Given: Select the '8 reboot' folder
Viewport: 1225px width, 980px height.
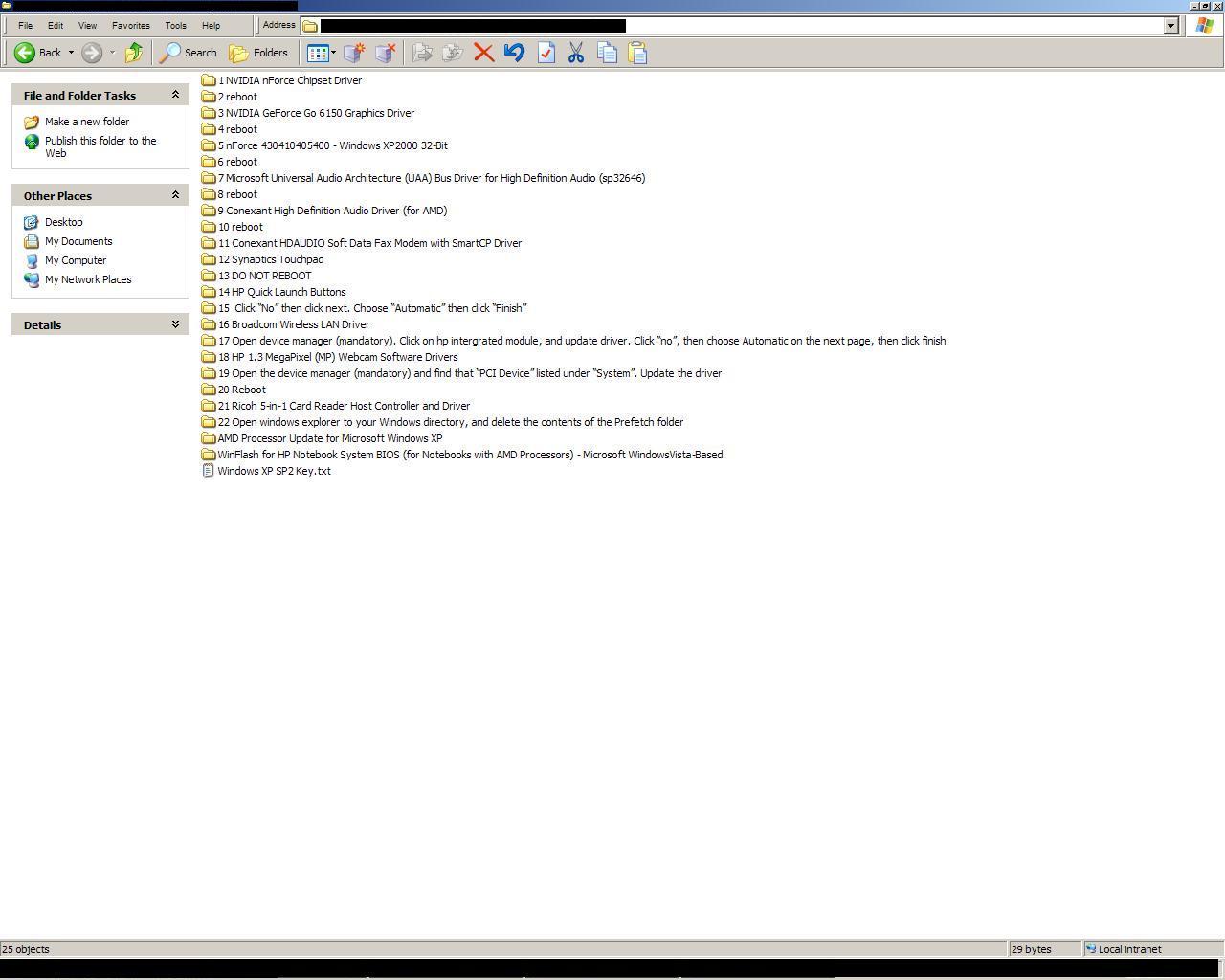Looking at the screenshot, I should (x=229, y=194).
